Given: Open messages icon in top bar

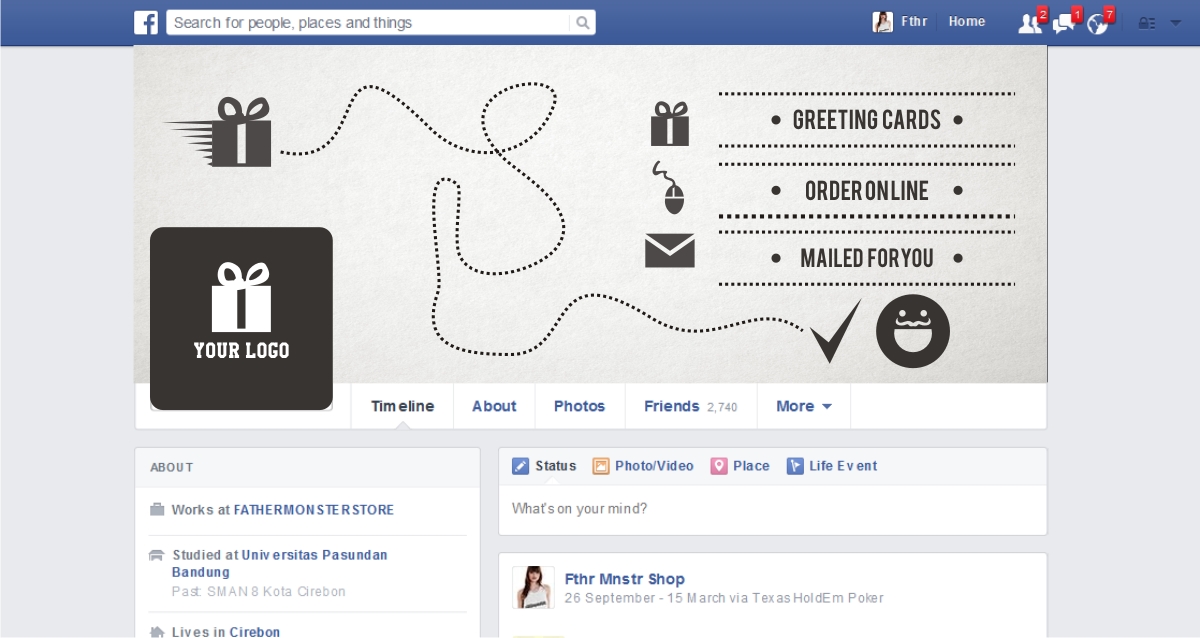Looking at the screenshot, I should coord(1064,23).
